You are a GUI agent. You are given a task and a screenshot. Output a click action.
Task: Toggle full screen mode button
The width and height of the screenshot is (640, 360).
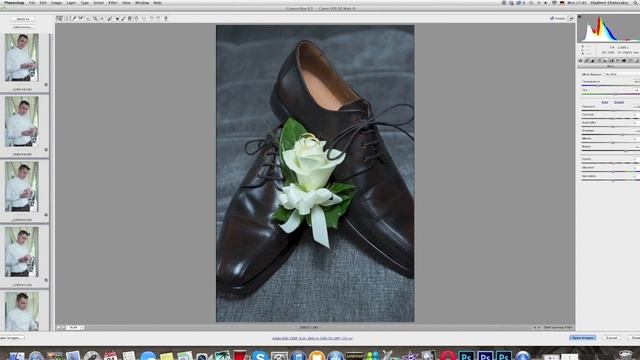(x=571, y=18)
